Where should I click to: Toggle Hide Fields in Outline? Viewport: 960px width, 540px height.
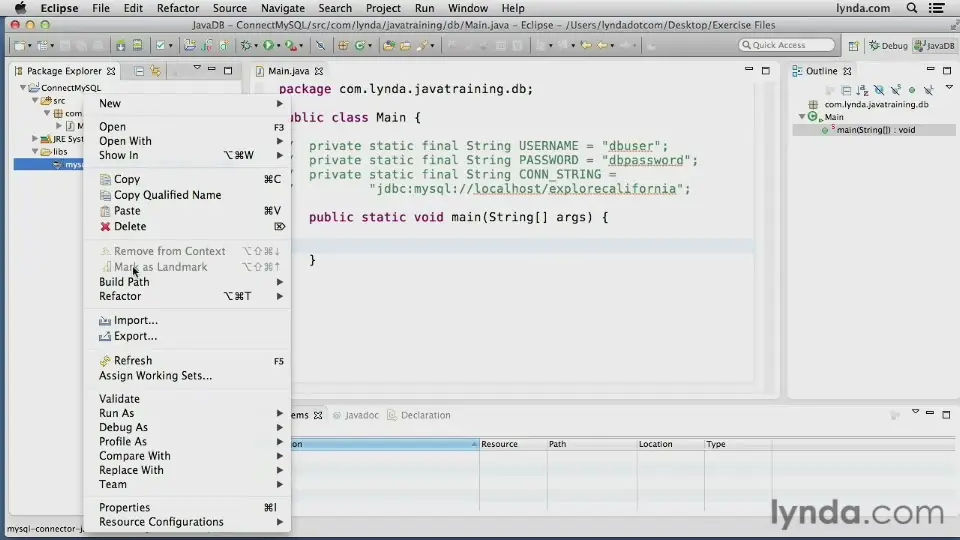click(879, 91)
